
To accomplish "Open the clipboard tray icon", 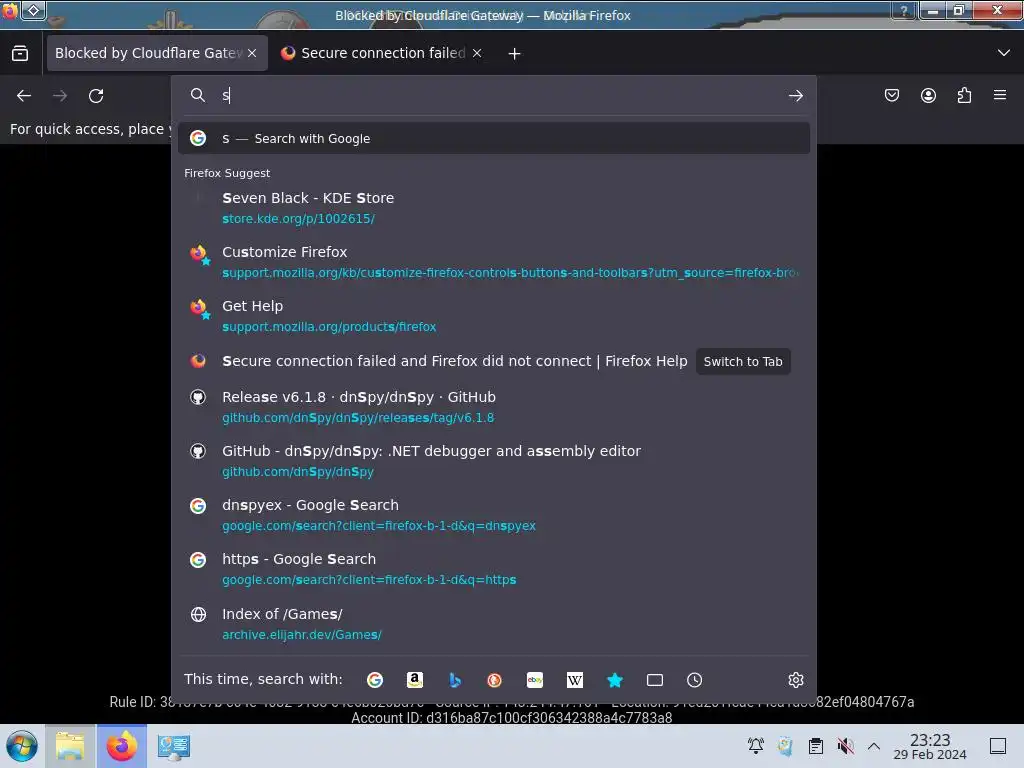I will 816,746.
